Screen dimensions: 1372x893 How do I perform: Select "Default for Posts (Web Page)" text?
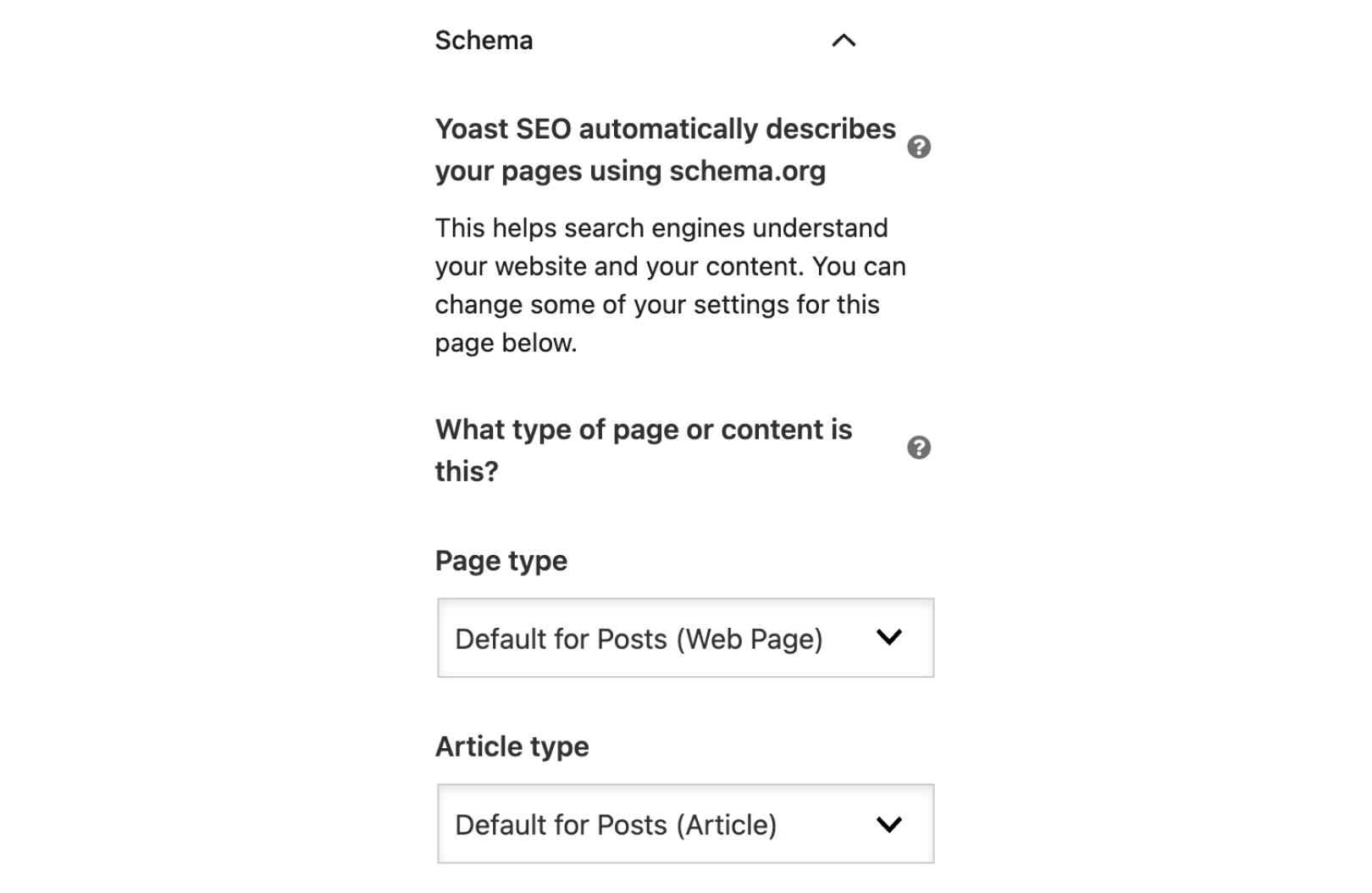[639, 639]
